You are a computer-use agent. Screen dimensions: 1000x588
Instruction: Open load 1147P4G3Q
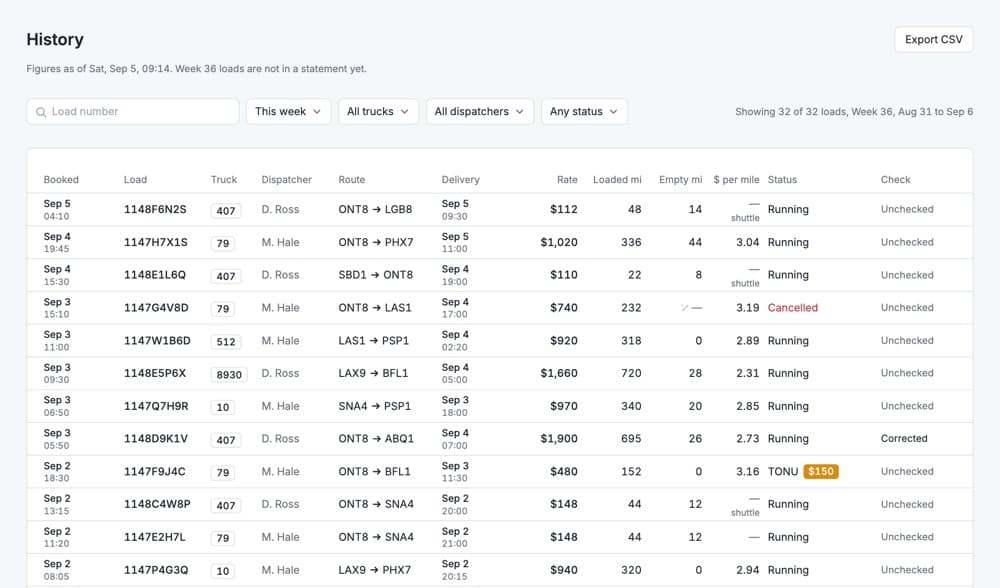(x=156, y=570)
